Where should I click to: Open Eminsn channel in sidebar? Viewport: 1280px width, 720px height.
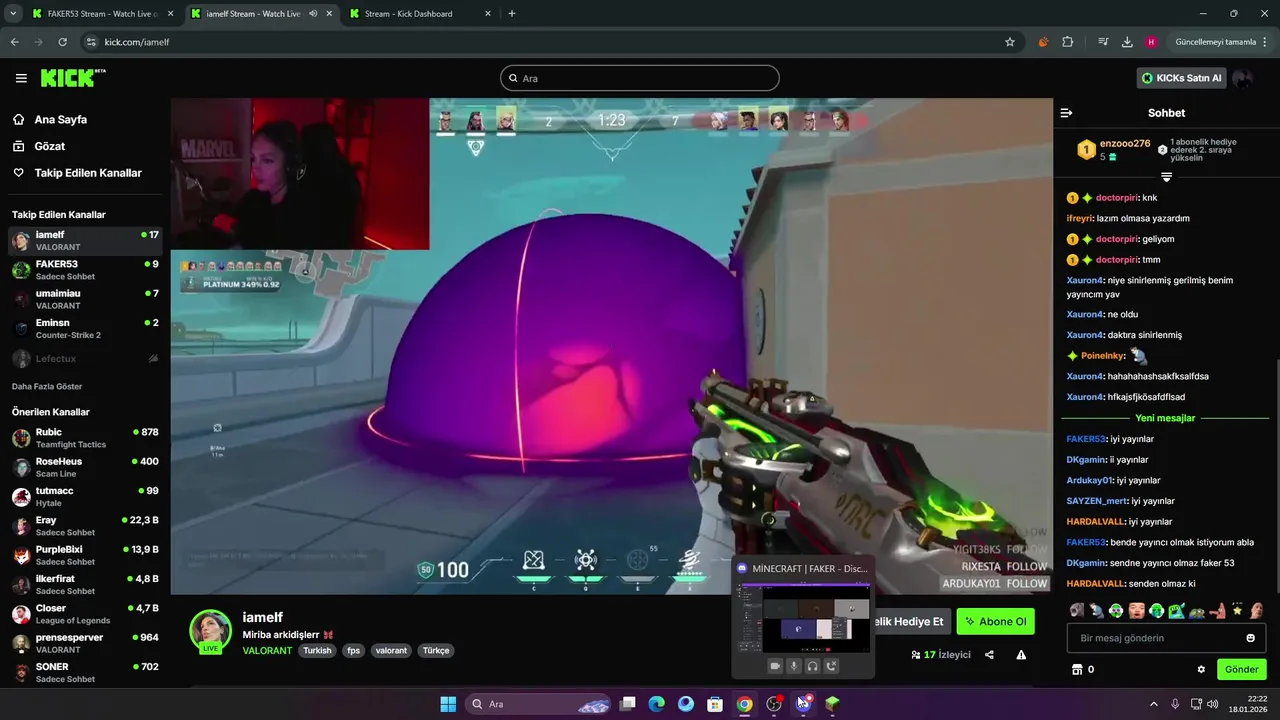coord(85,329)
